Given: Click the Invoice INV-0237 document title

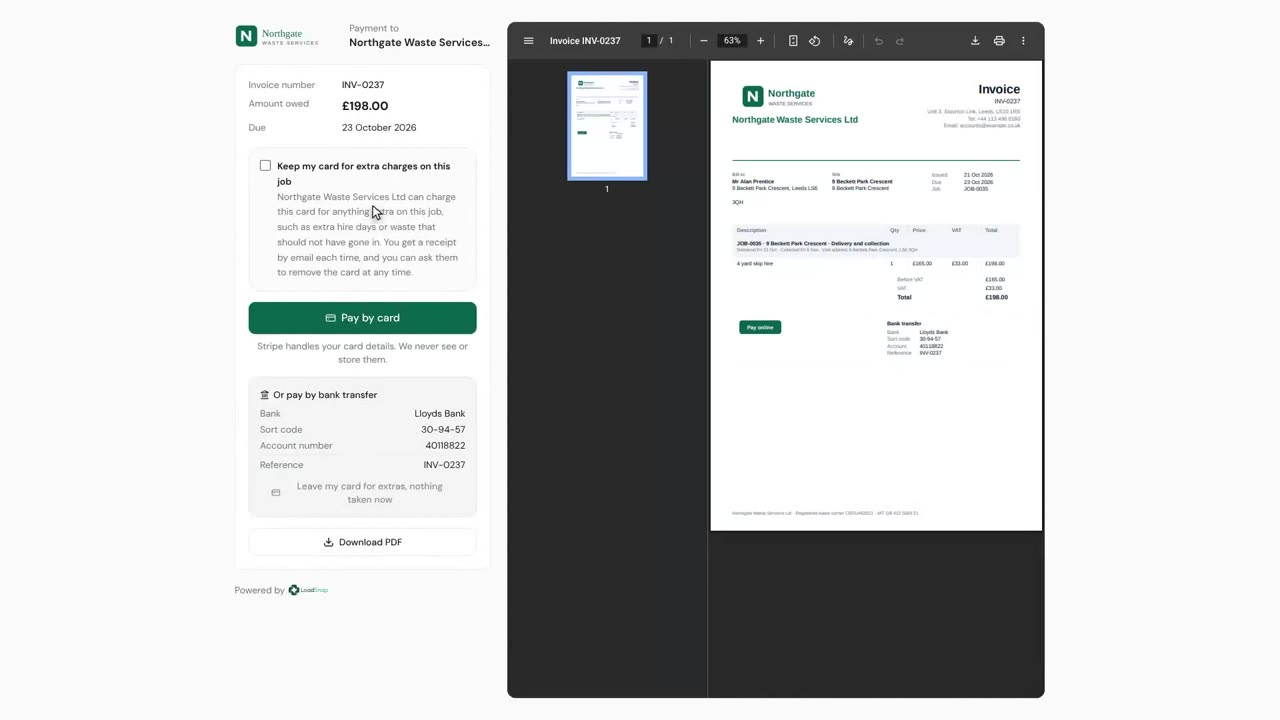Looking at the screenshot, I should coord(585,41).
